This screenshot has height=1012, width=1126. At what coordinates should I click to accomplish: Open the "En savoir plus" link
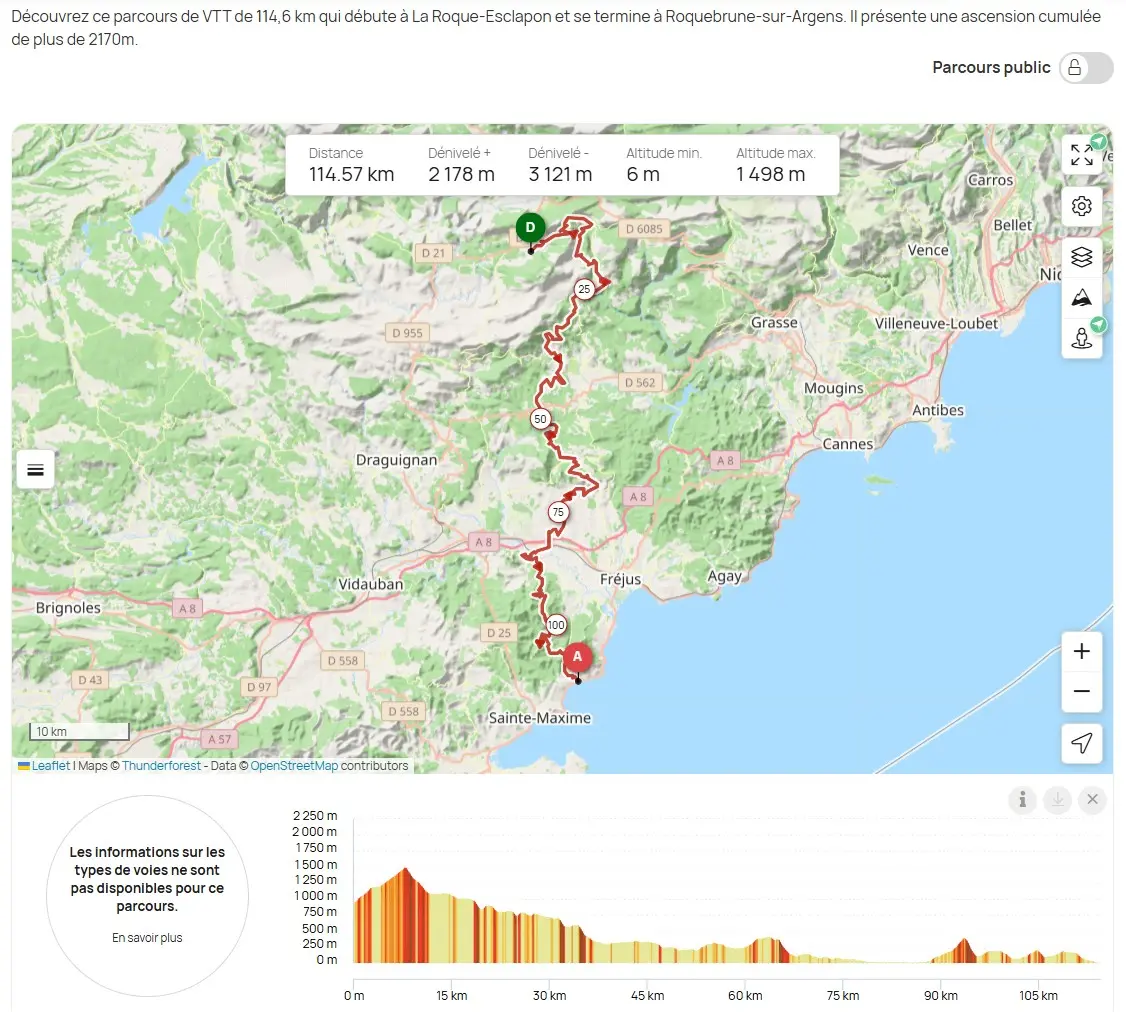click(x=147, y=938)
